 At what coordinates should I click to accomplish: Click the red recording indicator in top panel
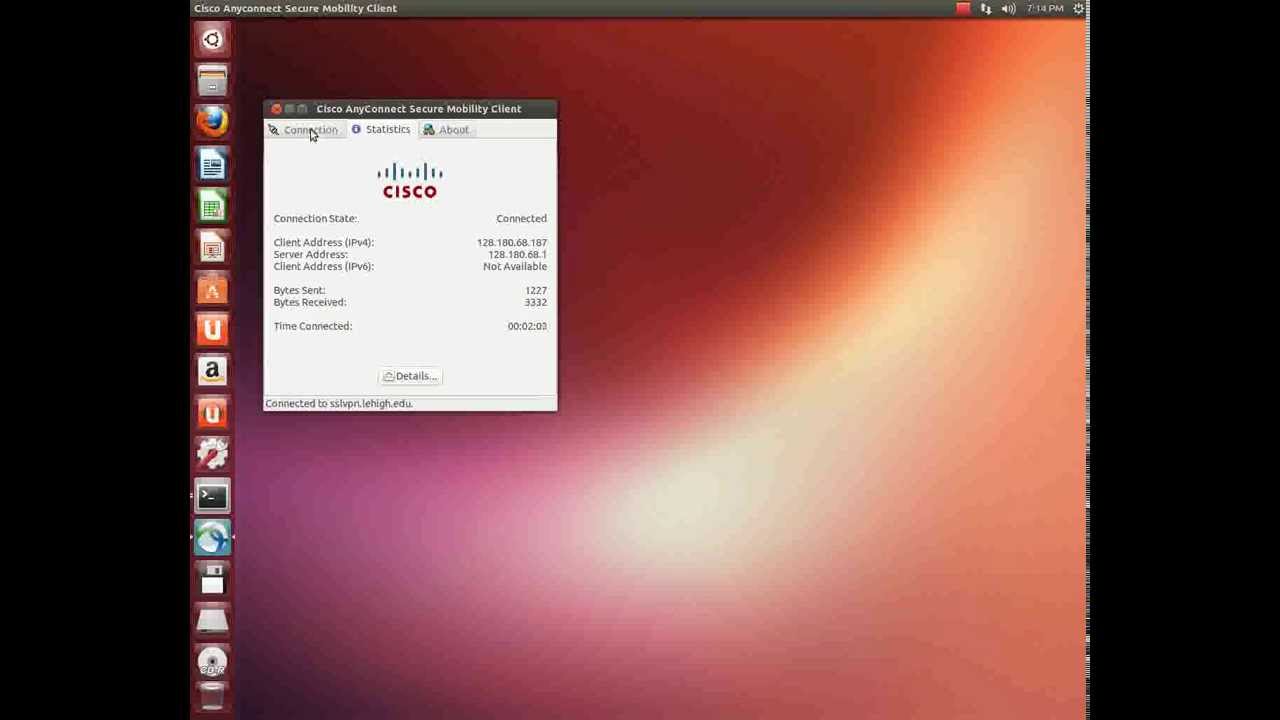(x=963, y=8)
